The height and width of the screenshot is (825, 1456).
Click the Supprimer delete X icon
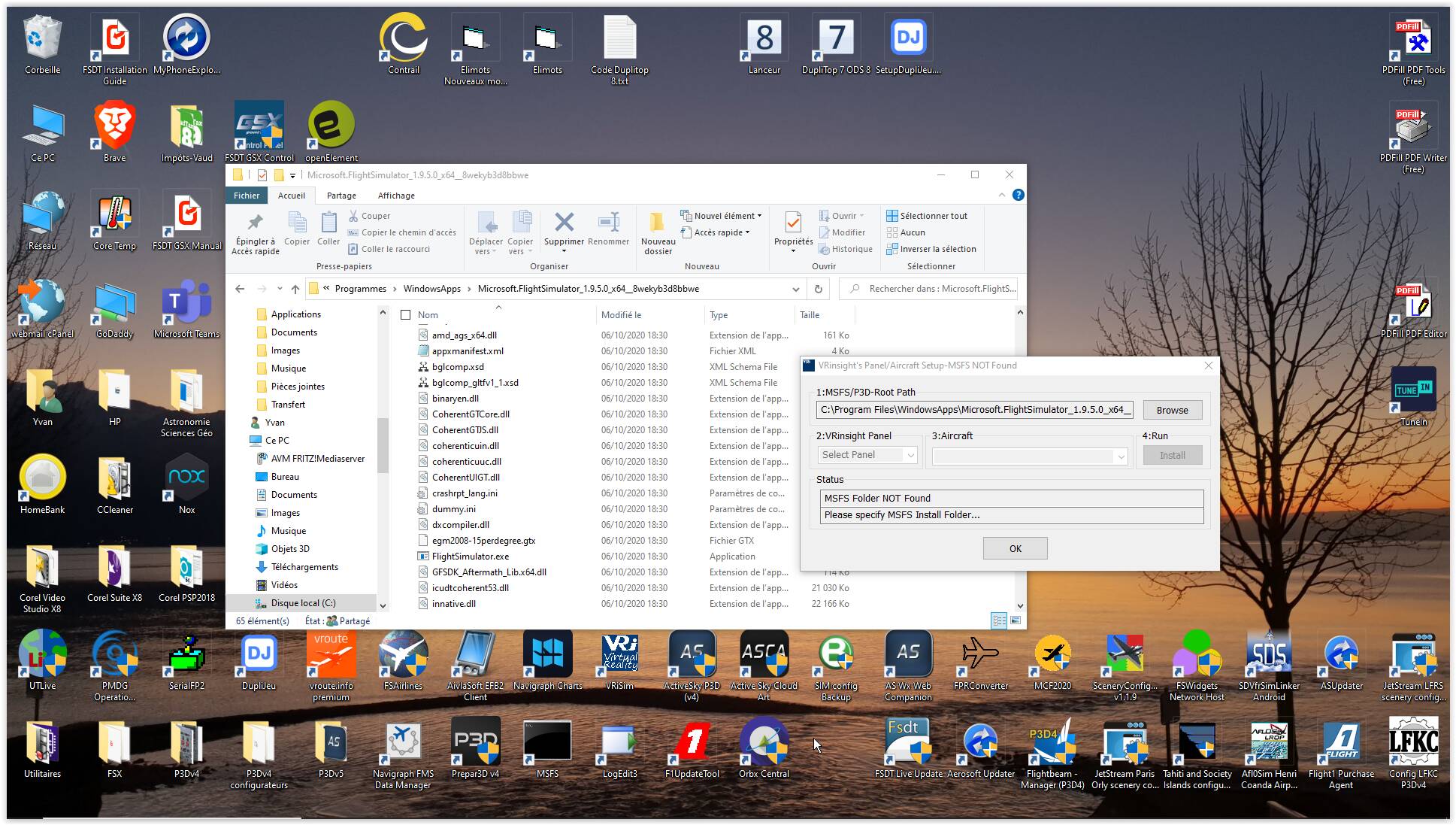pyautogui.click(x=564, y=223)
